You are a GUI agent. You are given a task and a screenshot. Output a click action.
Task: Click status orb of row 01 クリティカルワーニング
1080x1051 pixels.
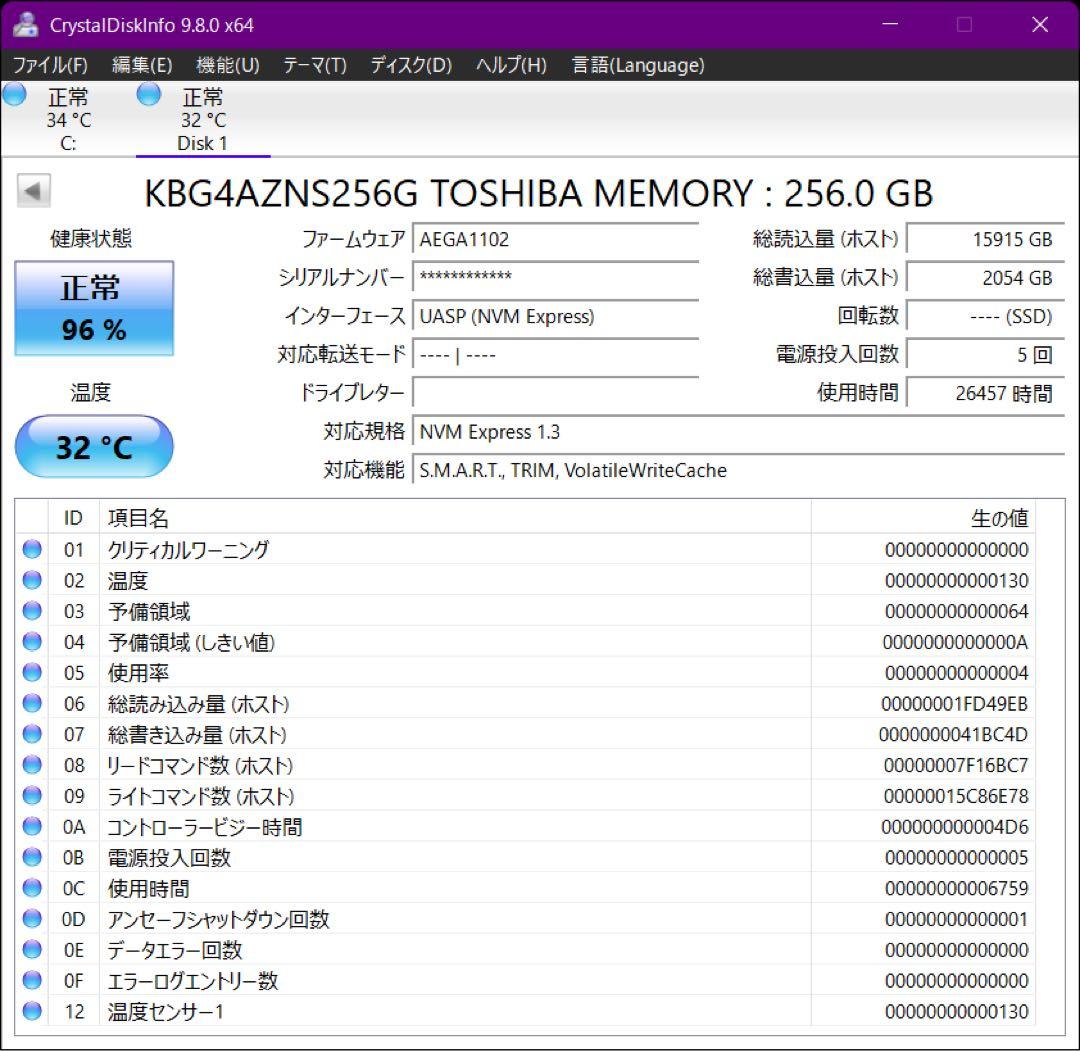tap(32, 549)
